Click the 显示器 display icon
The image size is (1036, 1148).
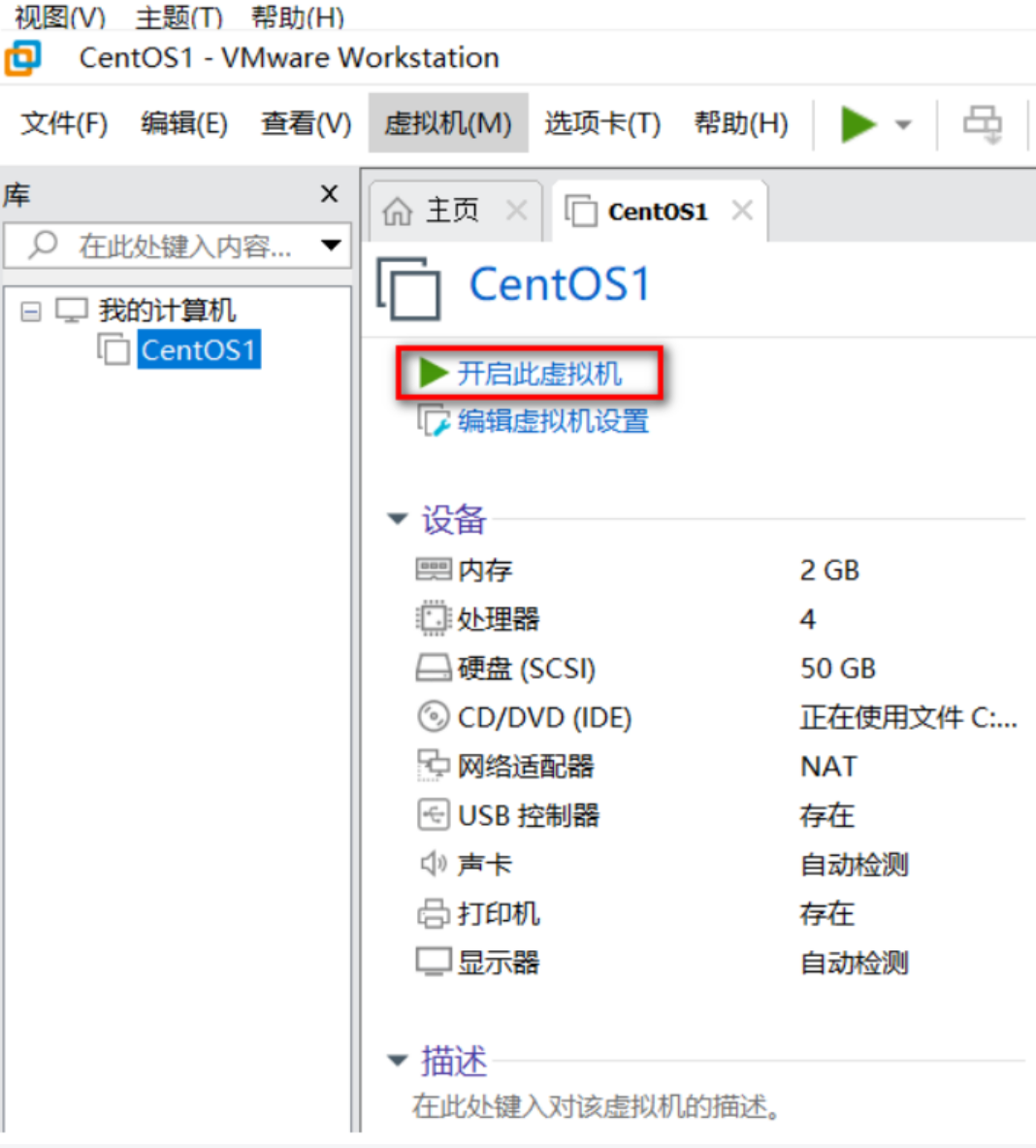coord(434,962)
